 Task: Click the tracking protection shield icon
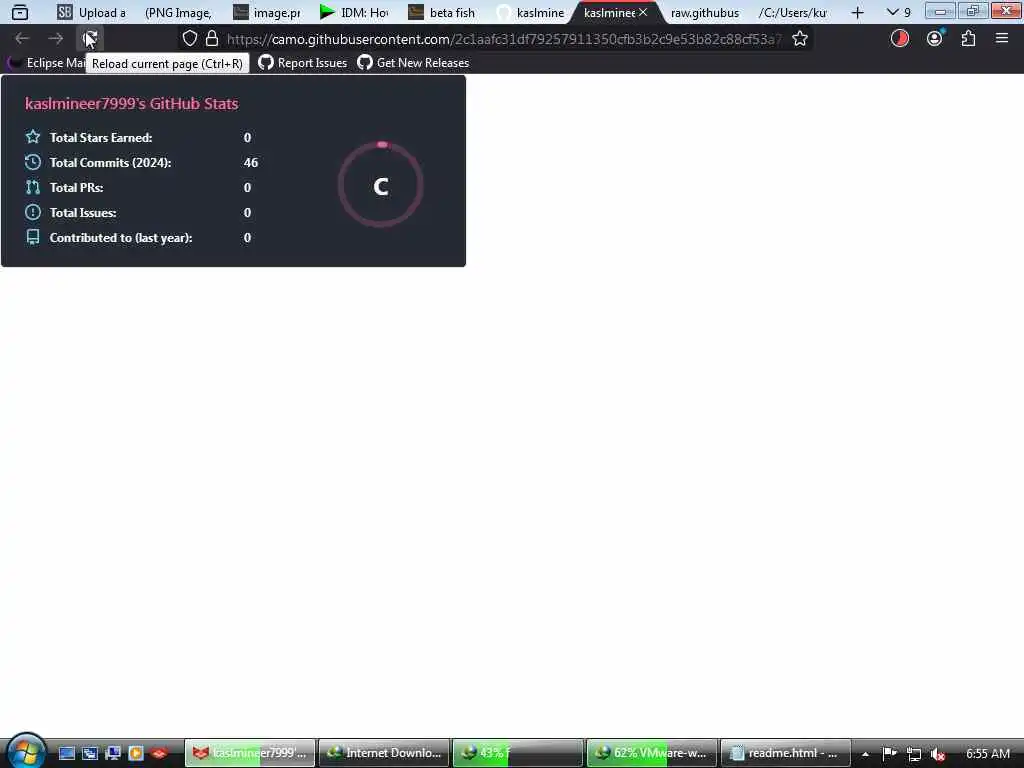[189, 39]
